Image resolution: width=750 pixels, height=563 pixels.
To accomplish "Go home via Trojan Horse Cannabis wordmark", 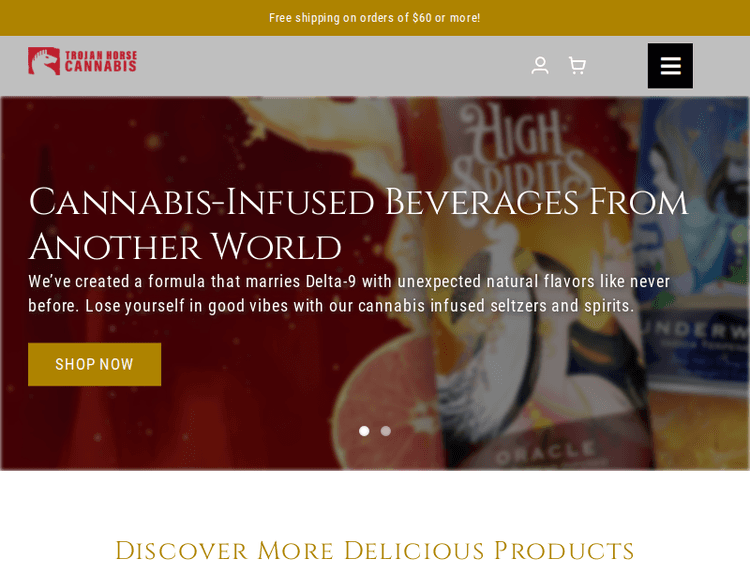I will (x=101, y=61).
